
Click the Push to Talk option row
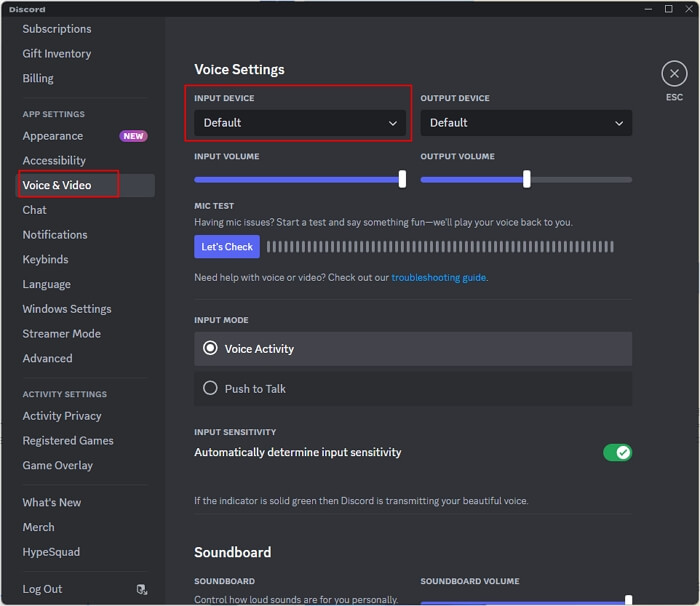pyautogui.click(x=413, y=389)
